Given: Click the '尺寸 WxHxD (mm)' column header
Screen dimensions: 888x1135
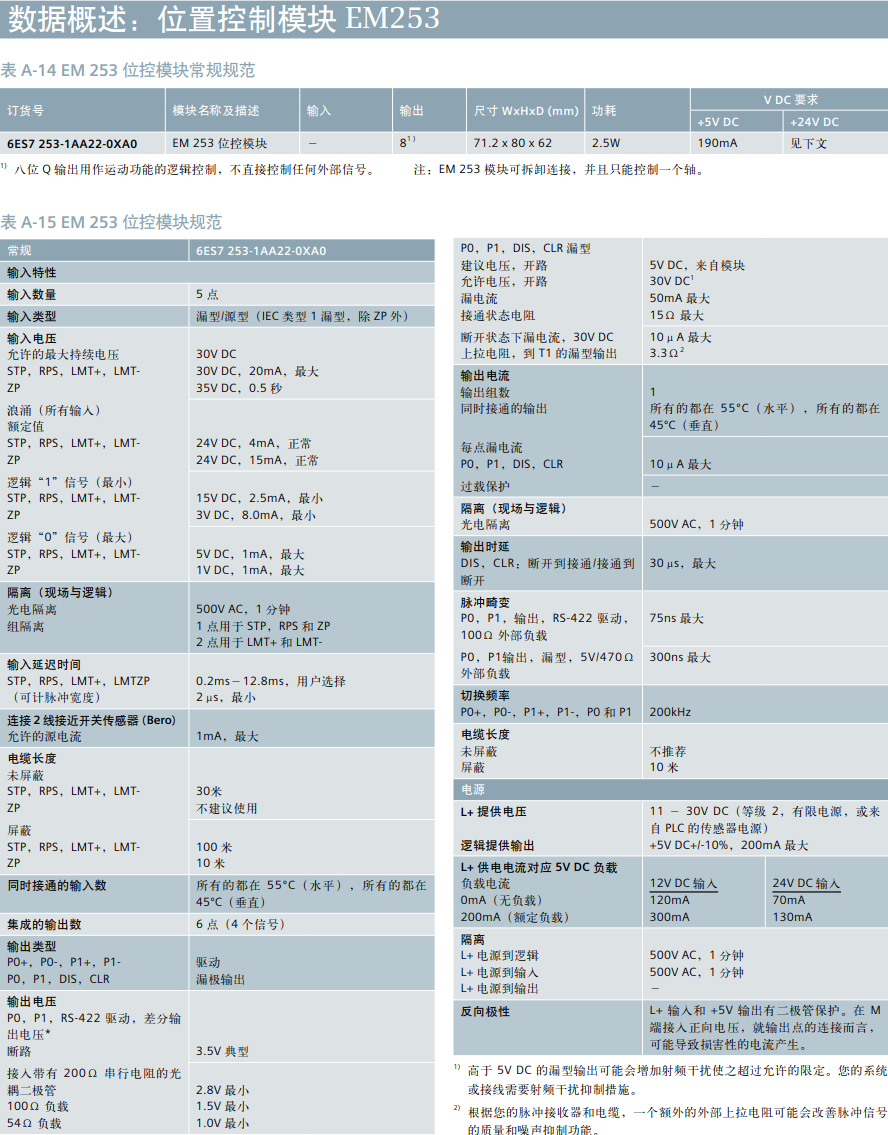Looking at the screenshot, I should click(x=526, y=111).
